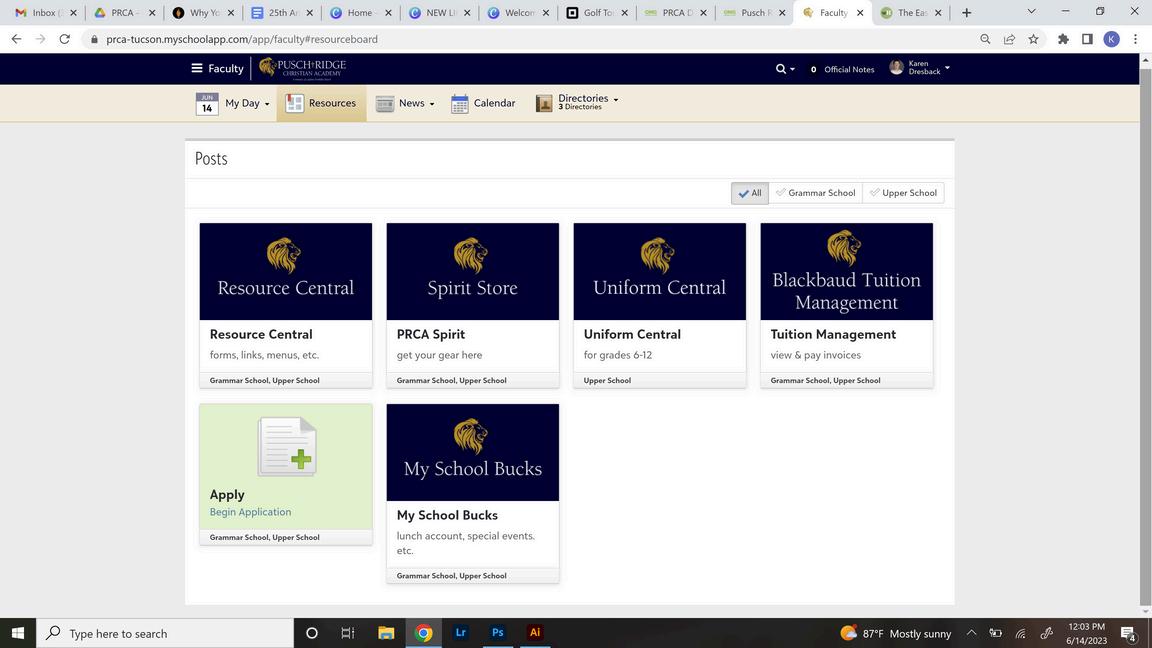Open the Windows Start menu
Image resolution: width=1152 pixels, height=648 pixels.
18,633
